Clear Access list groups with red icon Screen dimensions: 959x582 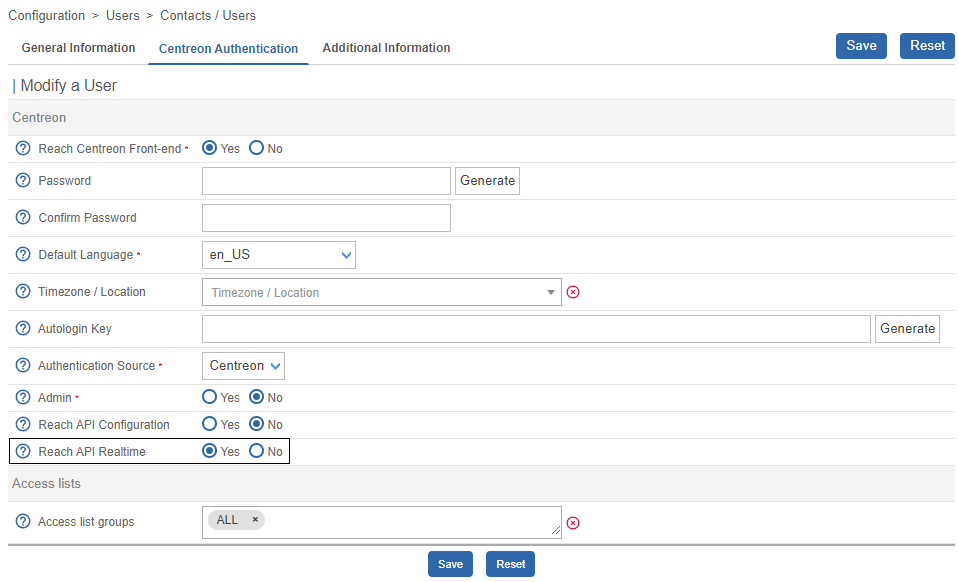point(573,522)
